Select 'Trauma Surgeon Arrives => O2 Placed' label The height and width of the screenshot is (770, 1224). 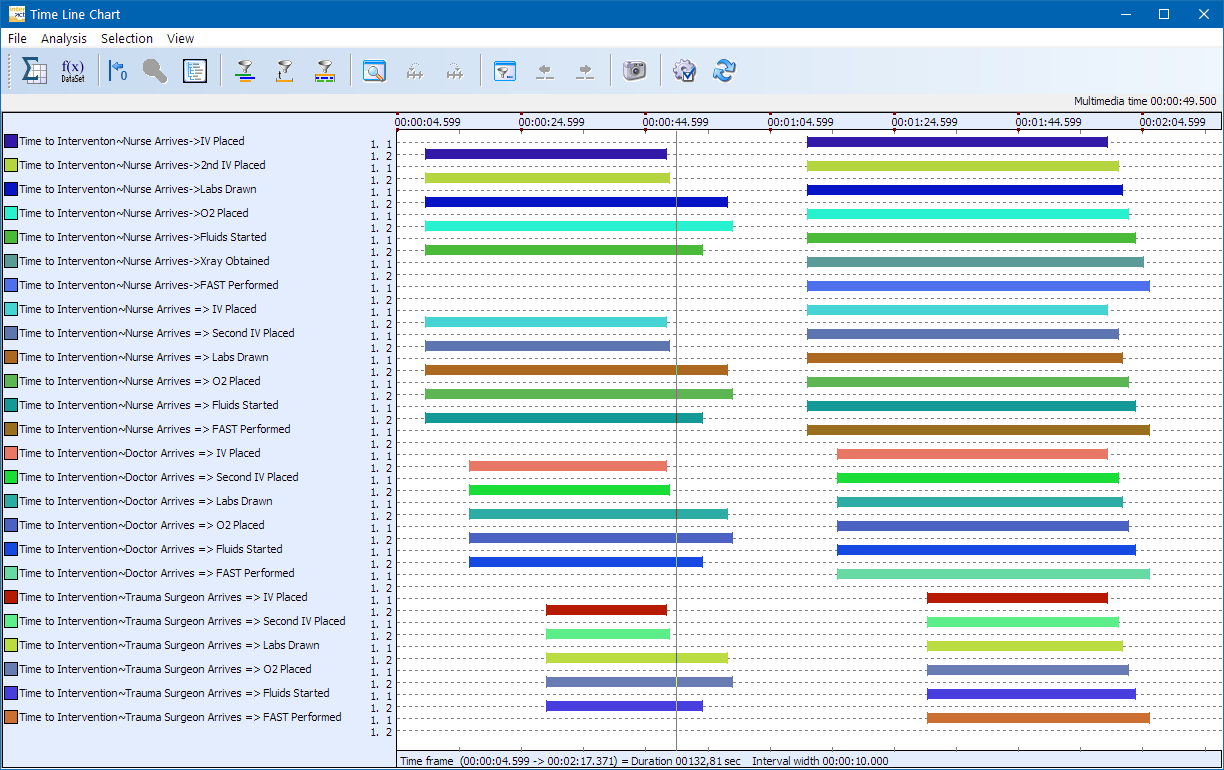pos(166,669)
